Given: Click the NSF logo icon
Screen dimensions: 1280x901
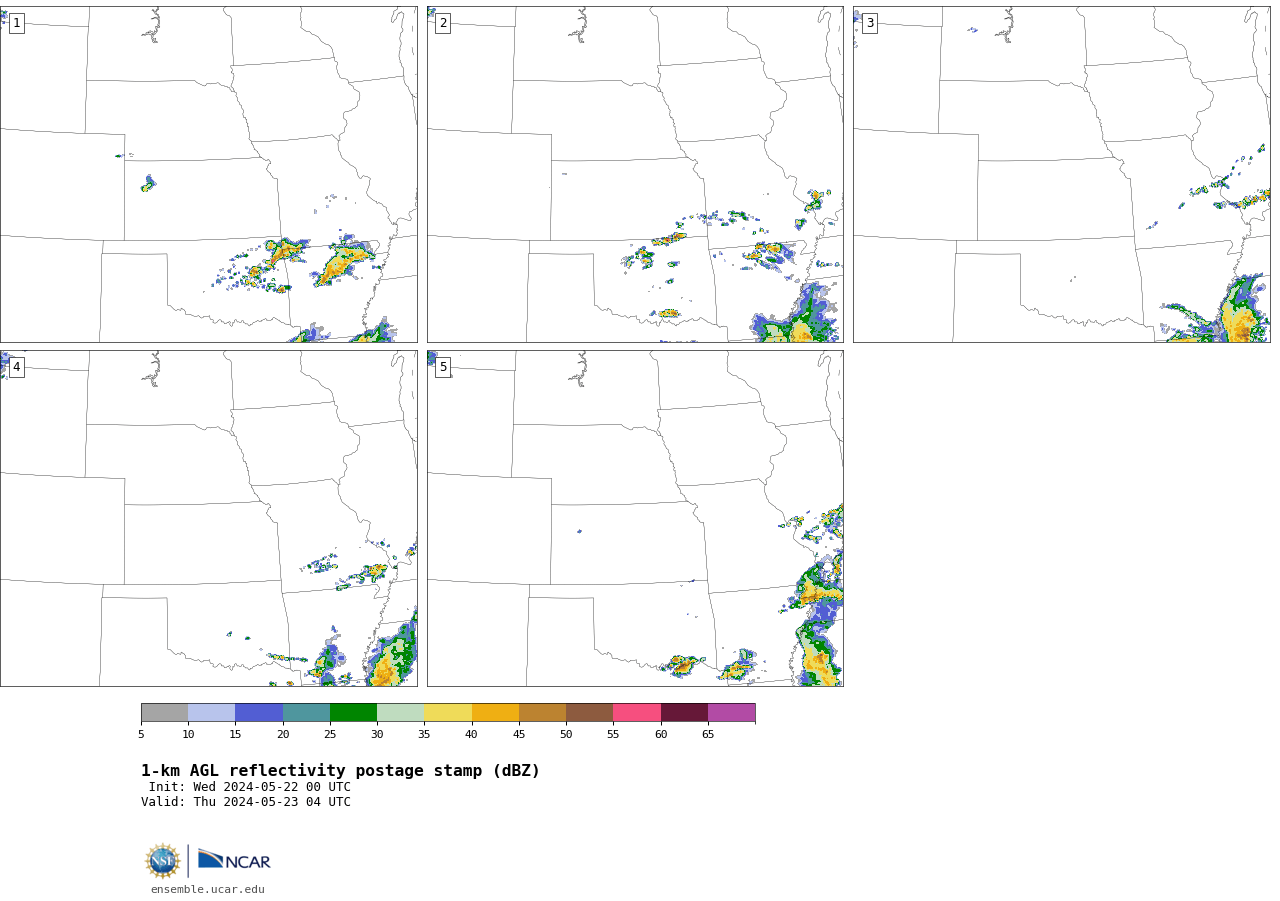Looking at the screenshot, I should 163,861.
